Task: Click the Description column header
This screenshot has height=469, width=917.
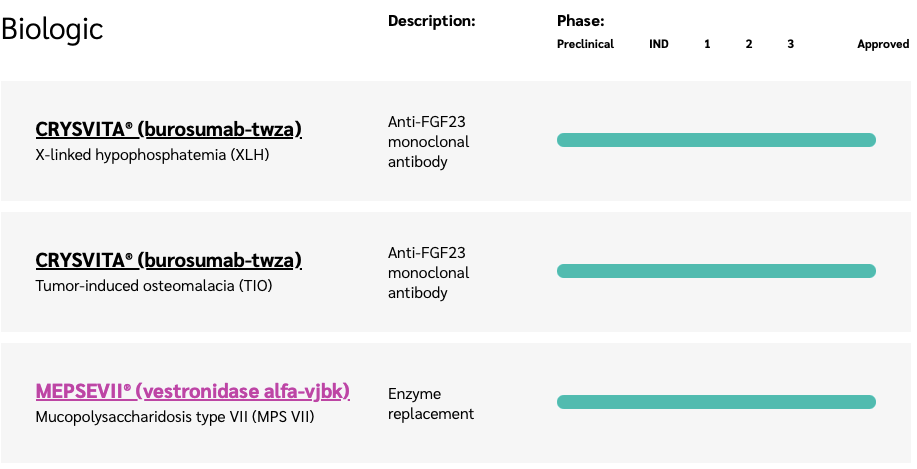Action: coord(432,21)
